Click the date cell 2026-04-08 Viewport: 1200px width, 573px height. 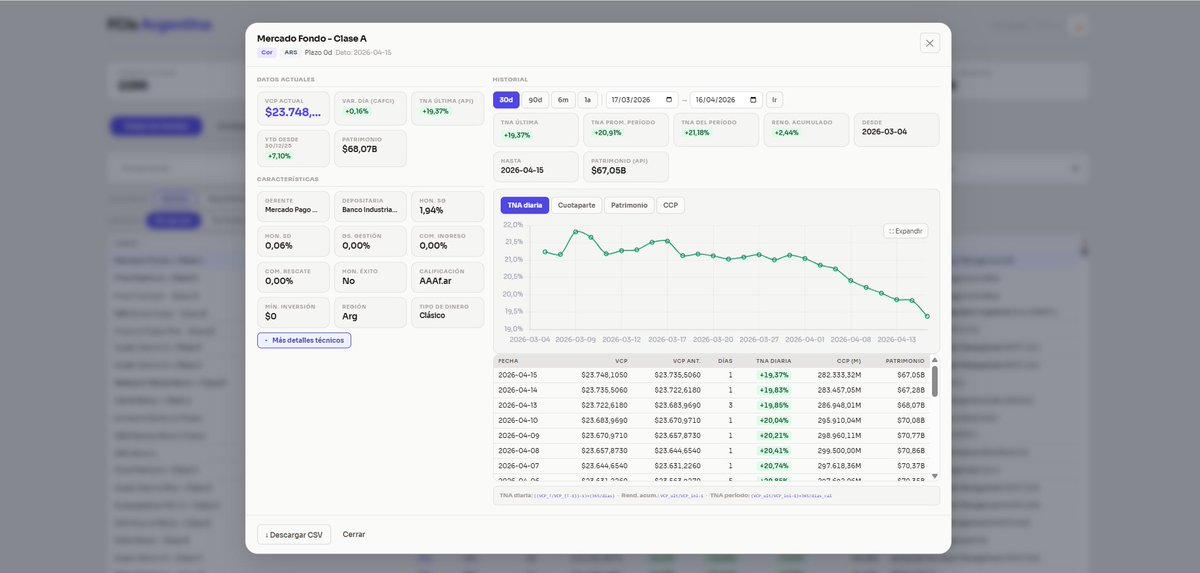[x=517, y=450]
